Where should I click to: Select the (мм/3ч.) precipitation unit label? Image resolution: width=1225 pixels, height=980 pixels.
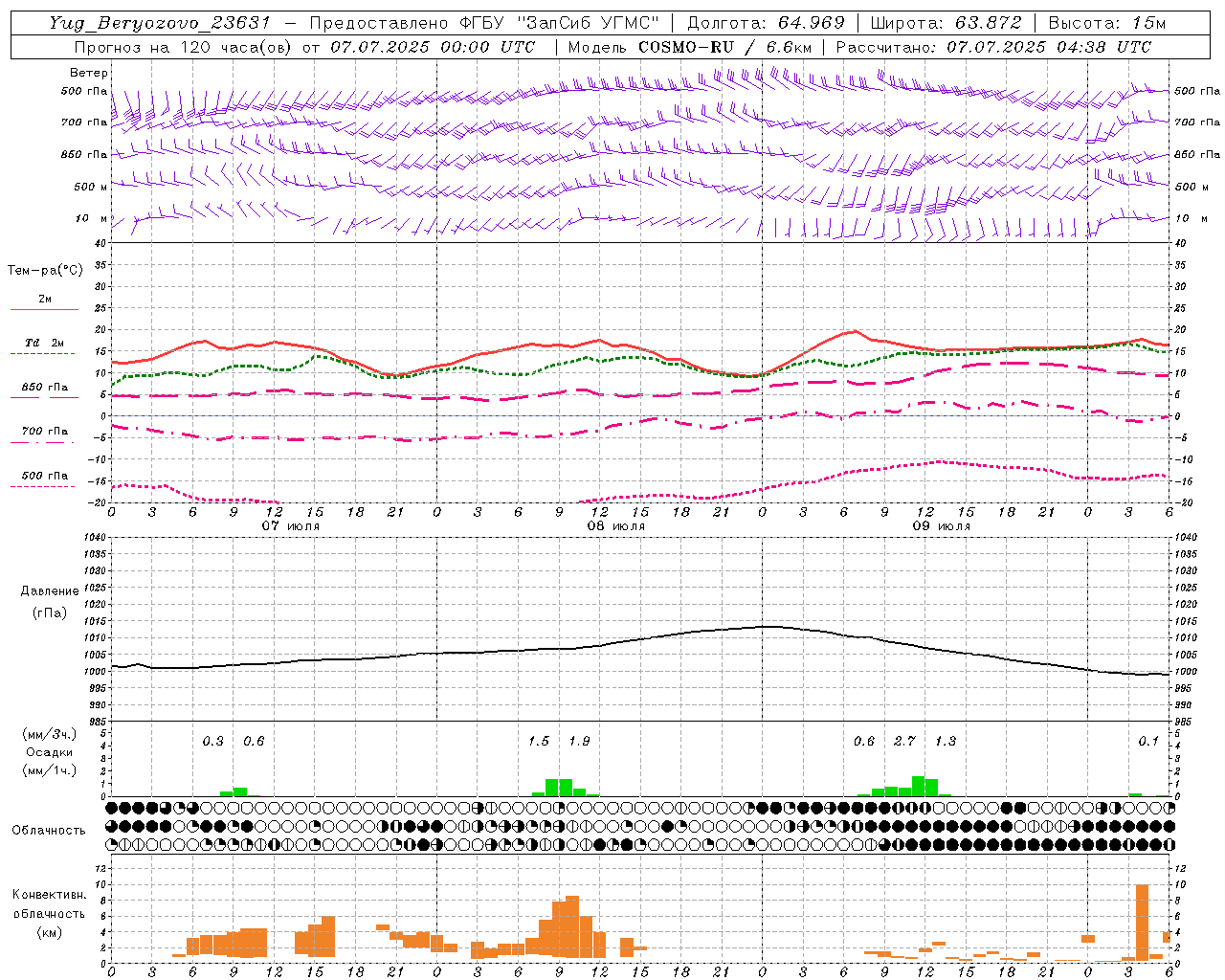(x=49, y=735)
